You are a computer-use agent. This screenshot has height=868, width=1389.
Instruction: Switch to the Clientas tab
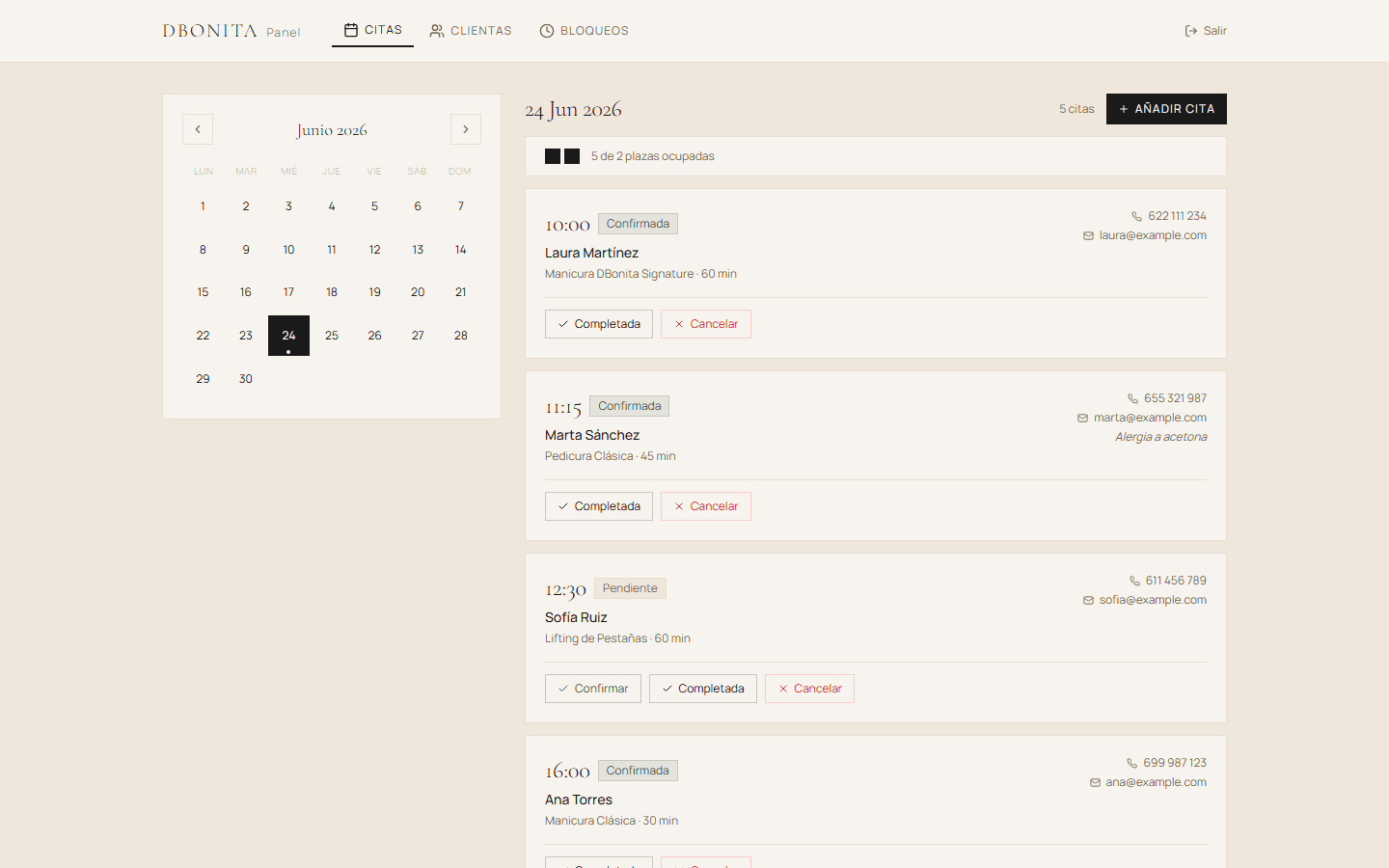point(471,31)
